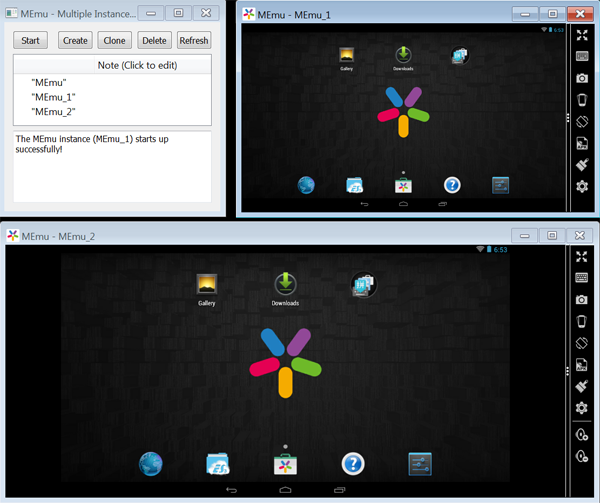
Task: Open keyboard mapping in MEmu_1 sidebar
Action: point(582,57)
